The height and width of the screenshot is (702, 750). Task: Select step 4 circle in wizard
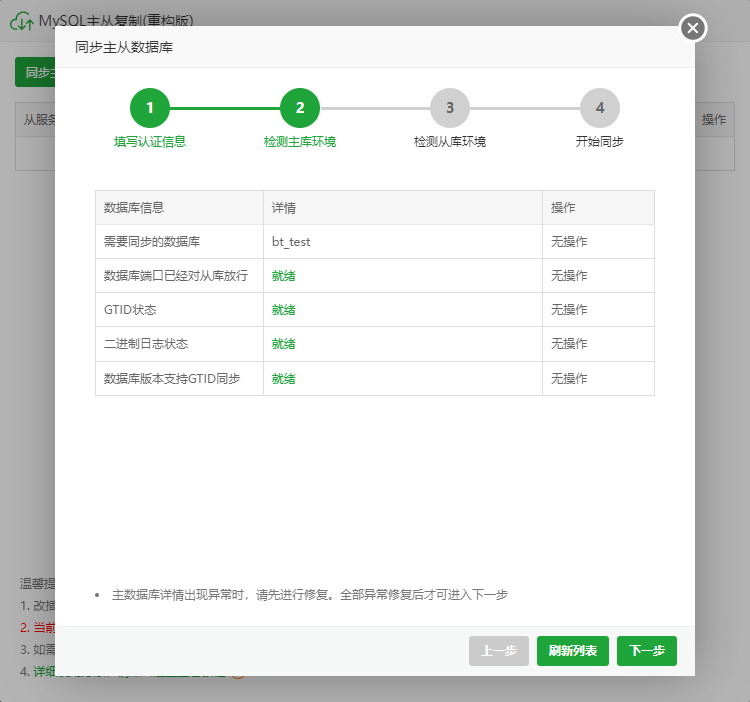point(600,108)
